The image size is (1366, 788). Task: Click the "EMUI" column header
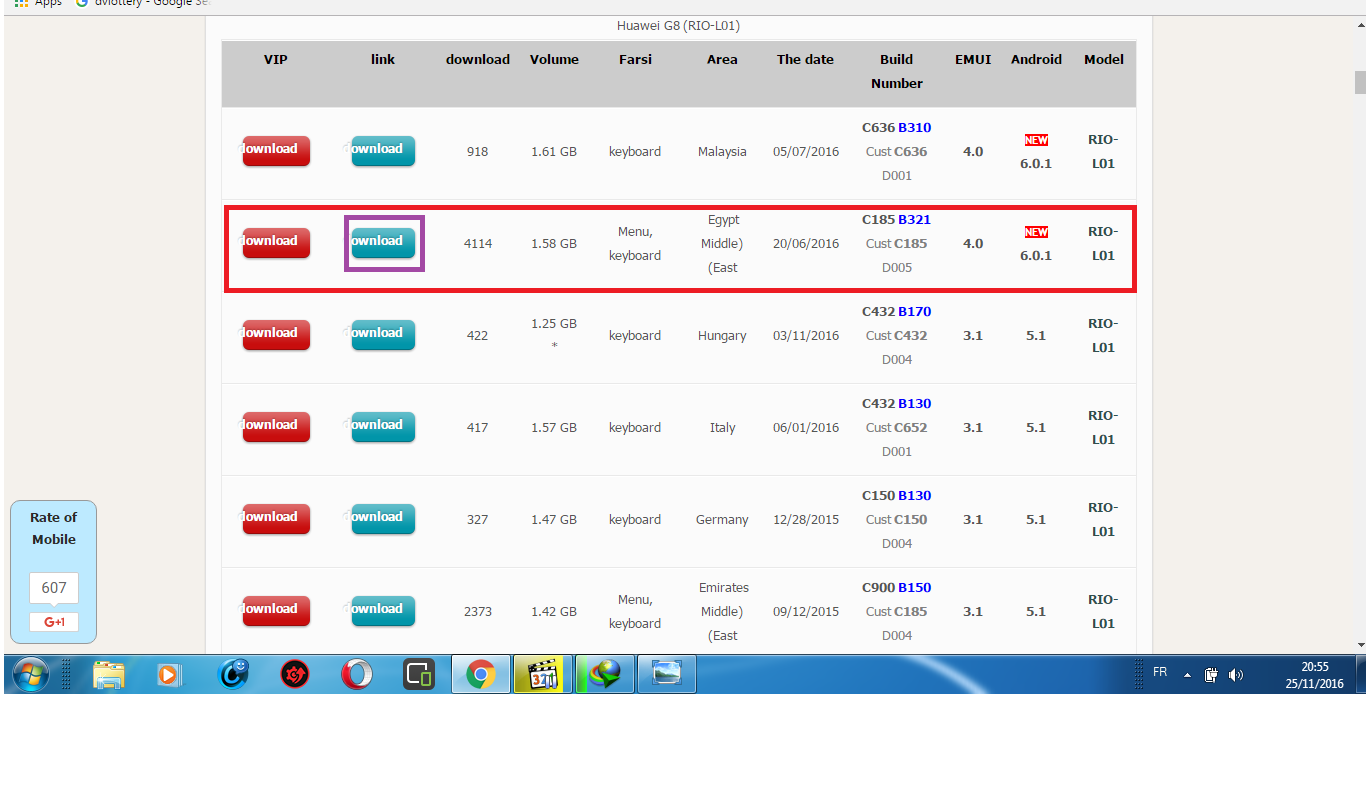pyautogui.click(x=973, y=59)
